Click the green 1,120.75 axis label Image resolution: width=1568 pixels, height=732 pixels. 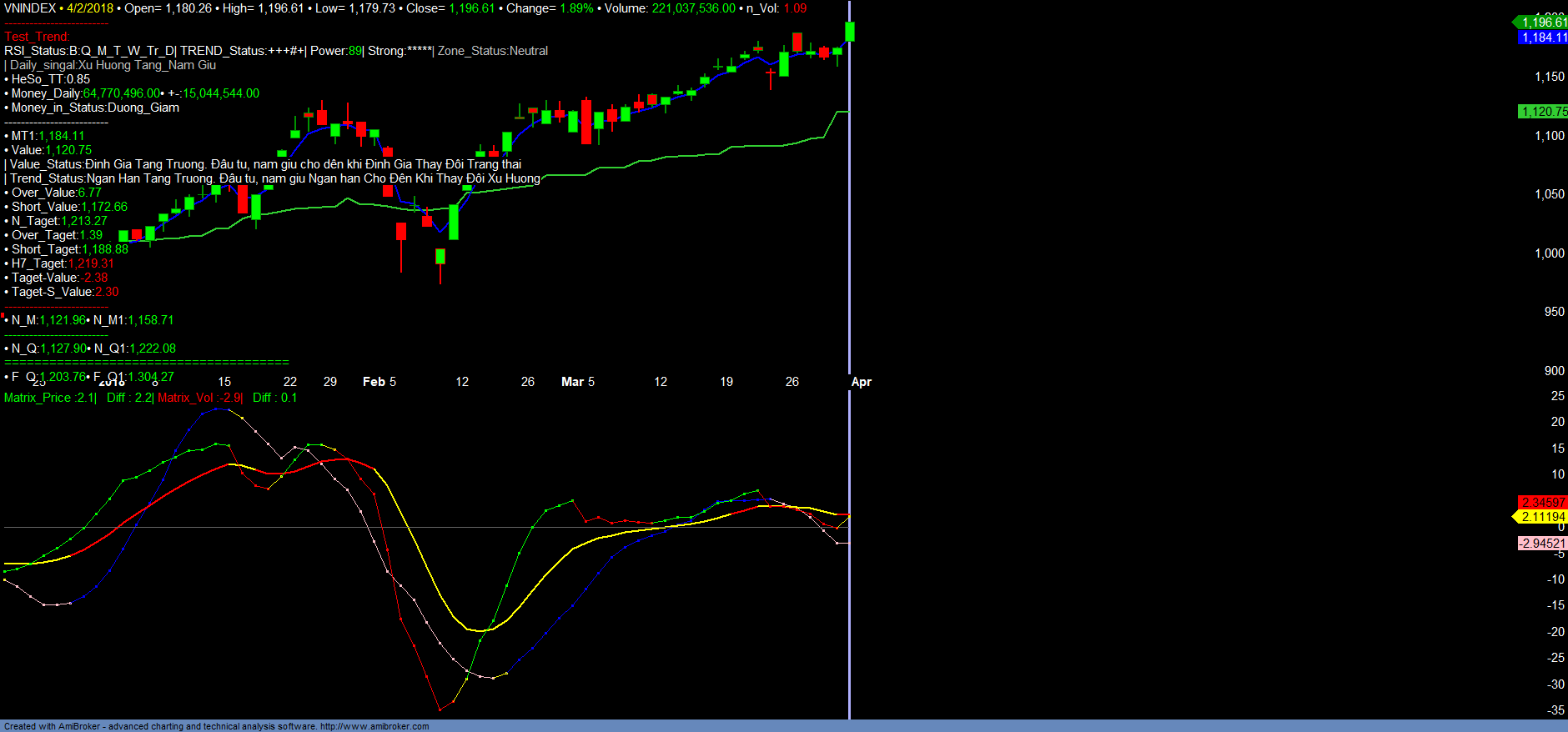coord(1543,112)
